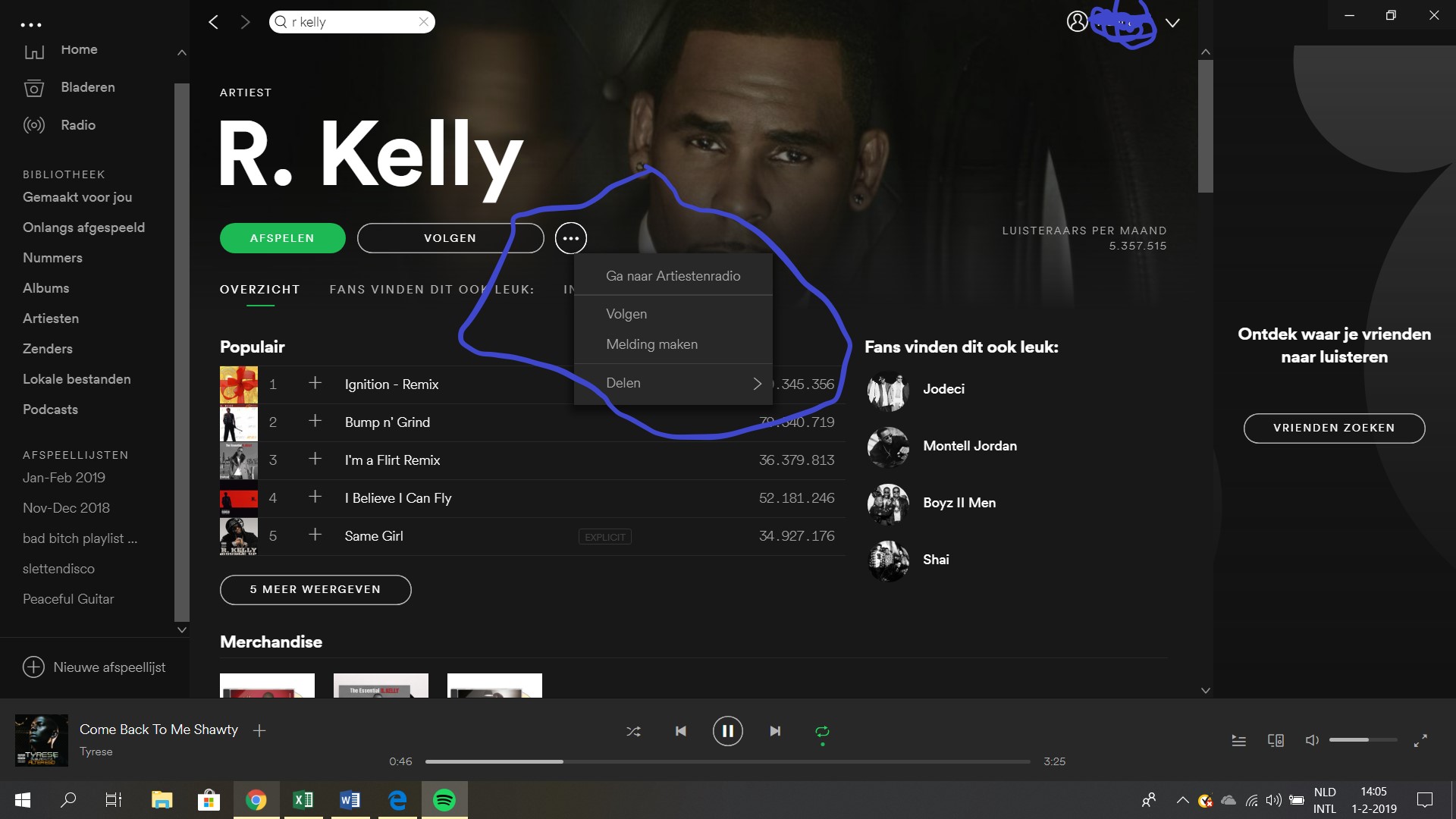Seek in the song progress bar

727,761
